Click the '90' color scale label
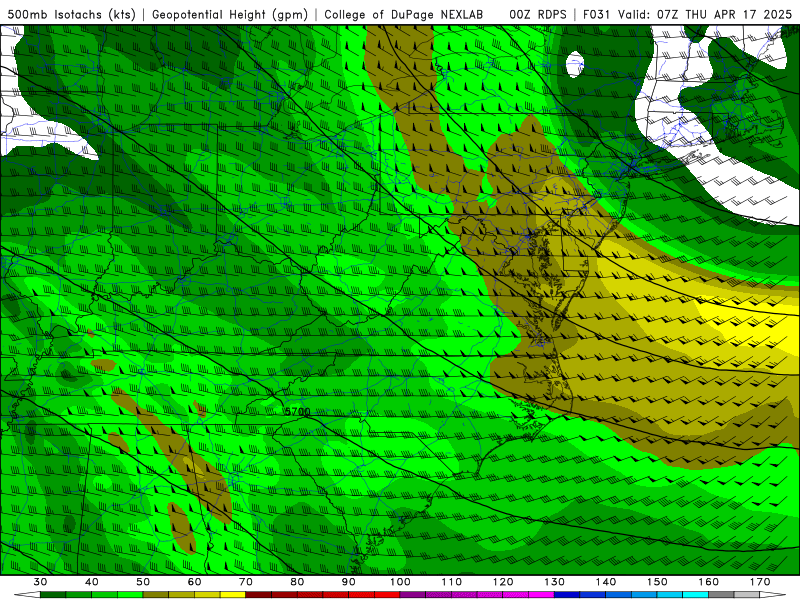The width and height of the screenshot is (800, 600). [x=348, y=582]
